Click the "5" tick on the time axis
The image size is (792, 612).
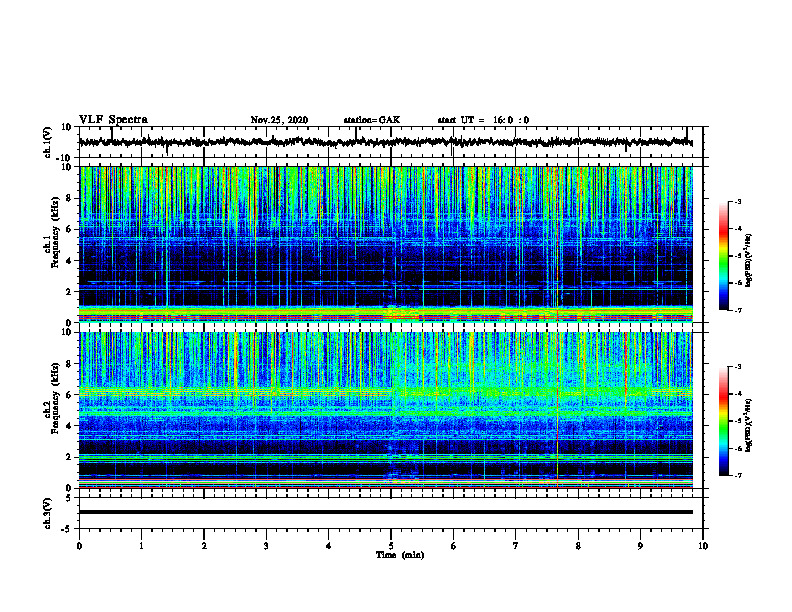click(391, 546)
